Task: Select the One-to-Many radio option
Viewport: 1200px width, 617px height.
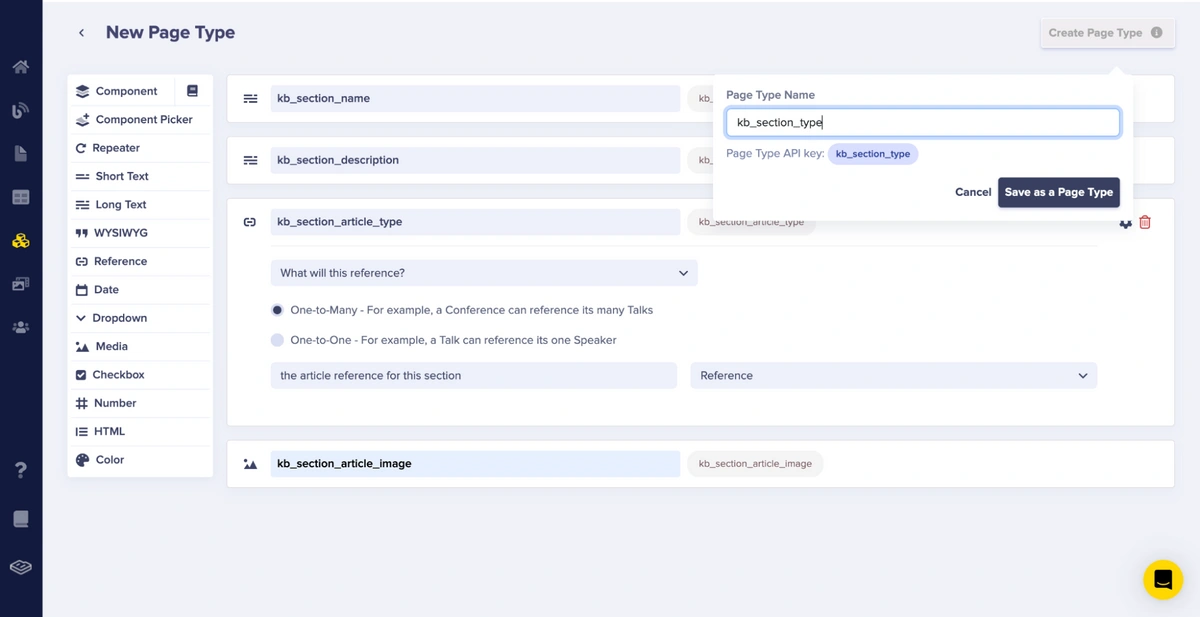Action: (278, 310)
